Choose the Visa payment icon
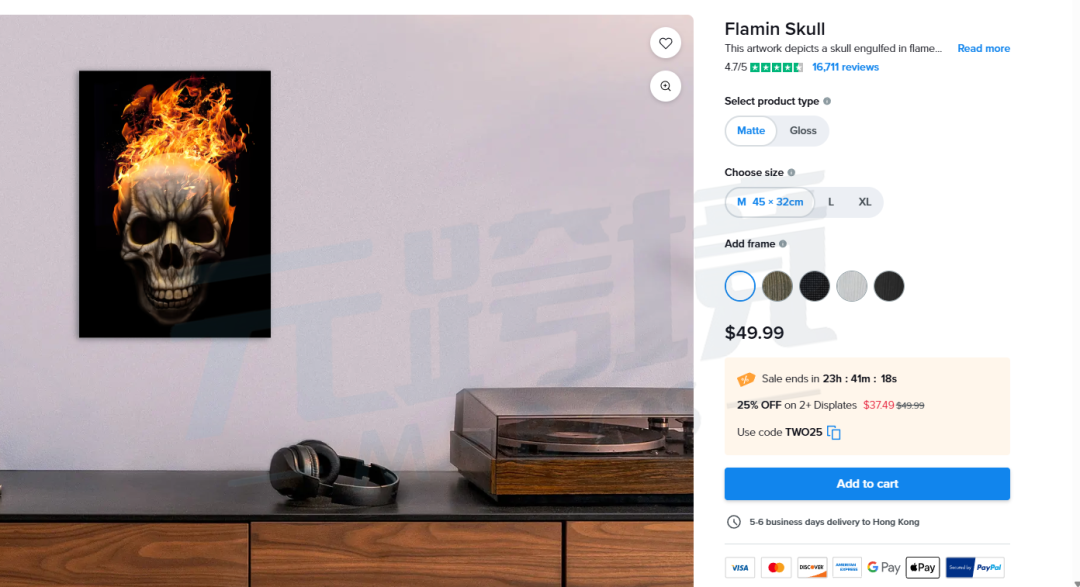Image resolution: width=1080 pixels, height=587 pixels. point(740,568)
